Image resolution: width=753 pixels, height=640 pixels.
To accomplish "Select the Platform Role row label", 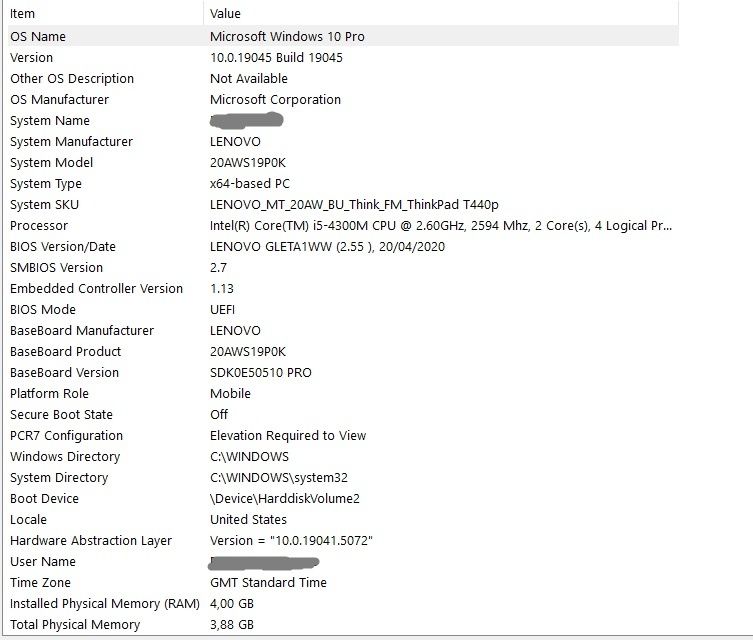I will coord(49,394).
